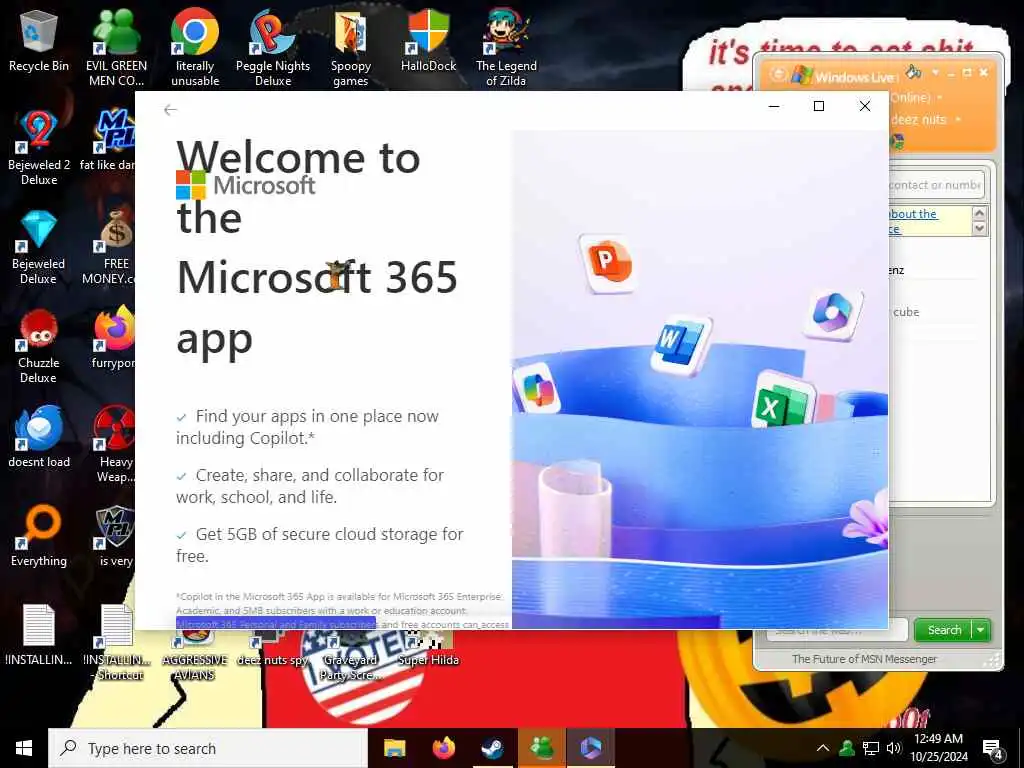Click 'The Future of MSN Messenger' footer text
The height and width of the screenshot is (768, 1024).
coord(864,659)
